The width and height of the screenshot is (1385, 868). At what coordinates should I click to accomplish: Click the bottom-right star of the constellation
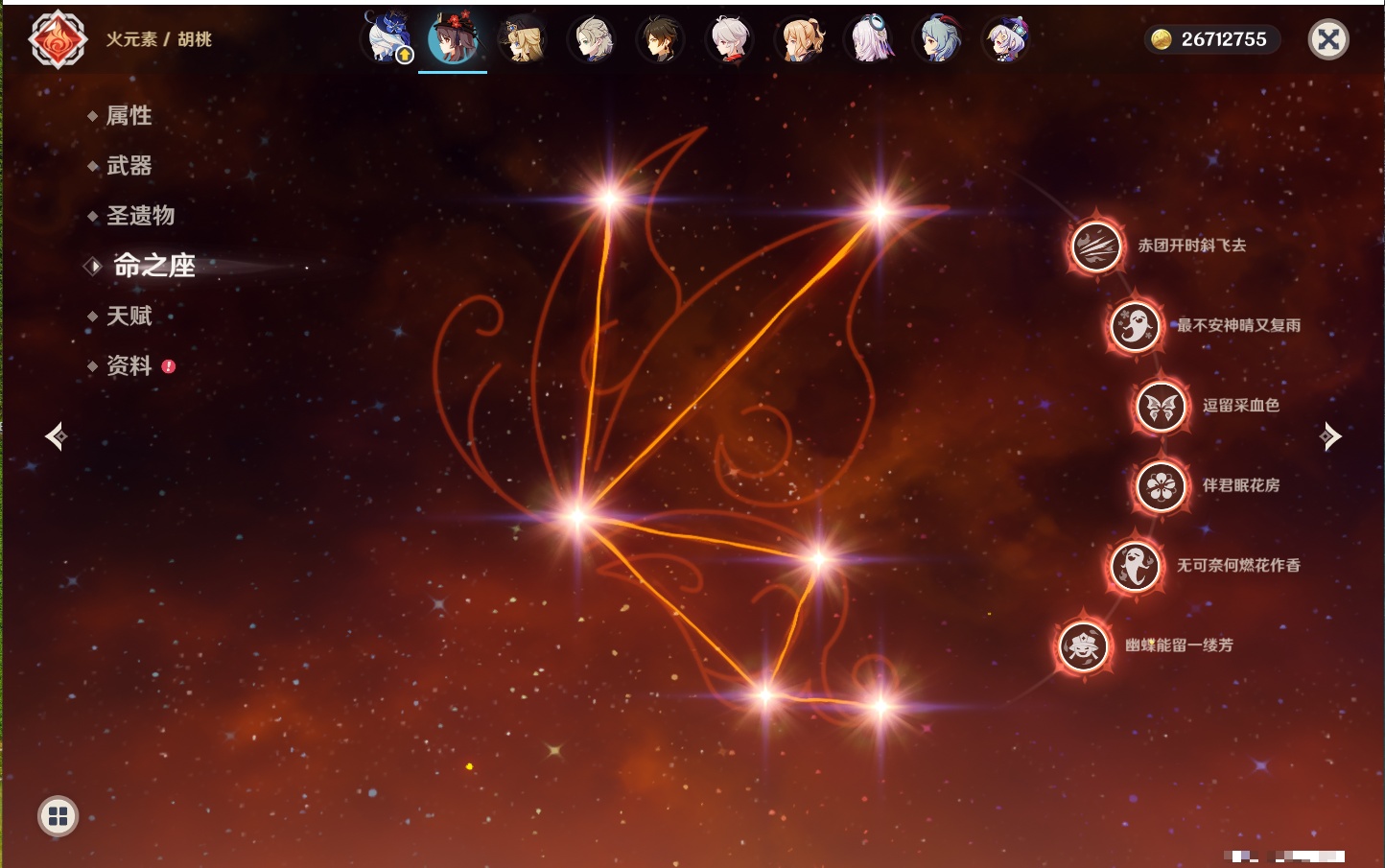tap(880, 707)
